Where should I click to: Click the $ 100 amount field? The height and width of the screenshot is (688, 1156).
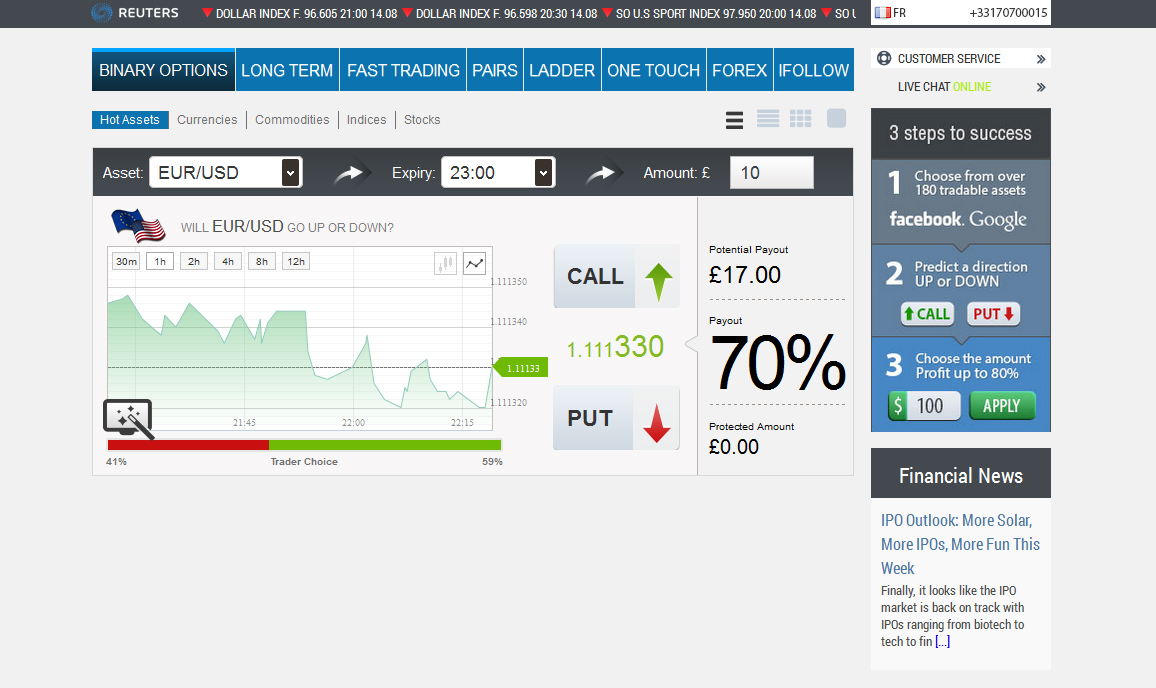point(925,406)
